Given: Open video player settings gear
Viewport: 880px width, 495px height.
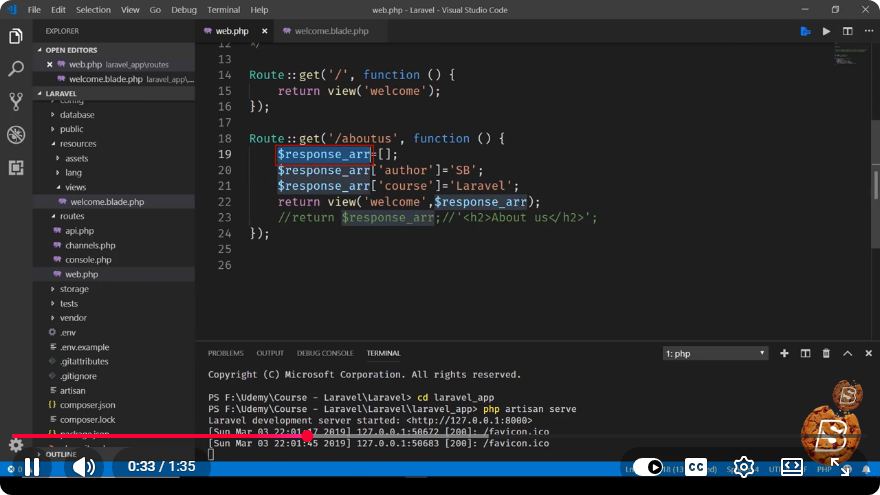Looking at the screenshot, I should (744, 467).
